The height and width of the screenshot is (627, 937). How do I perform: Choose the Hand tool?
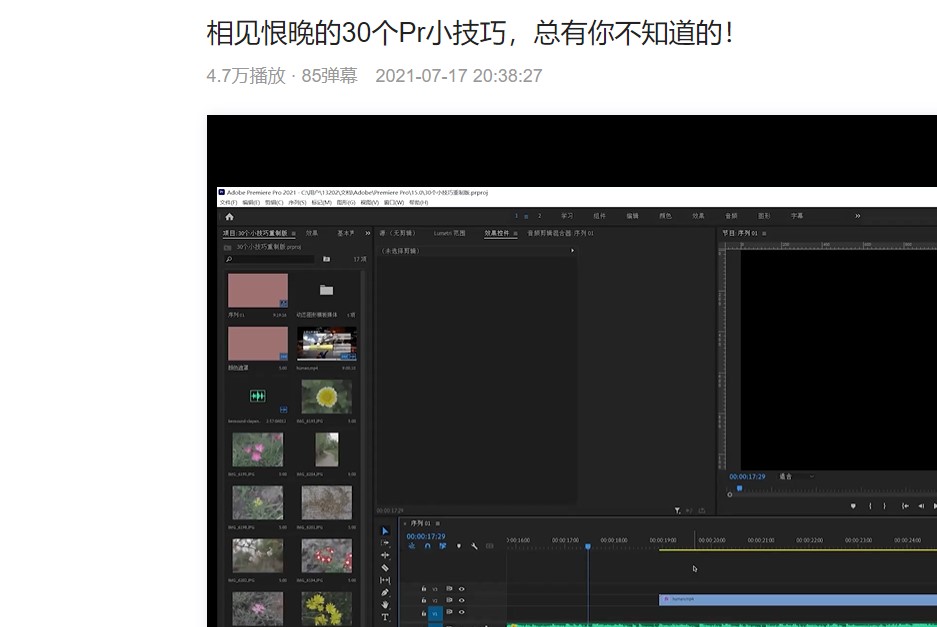[385, 605]
